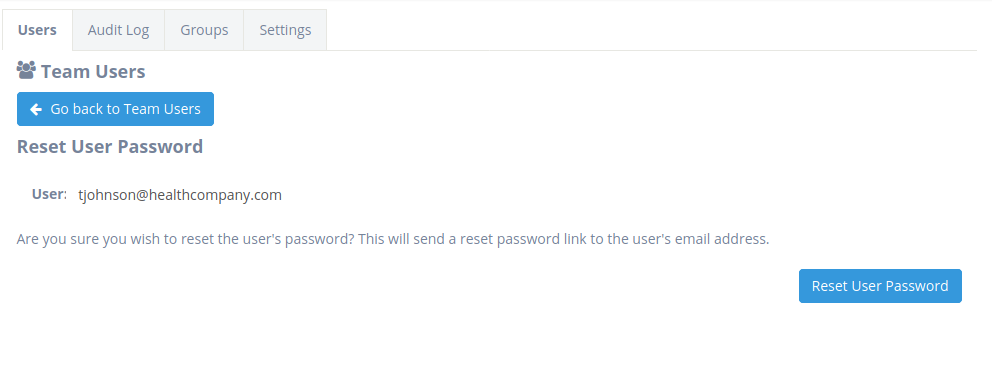This screenshot has width=992, height=378.
Task: Click the reset confirmation question text
Action: click(x=393, y=239)
